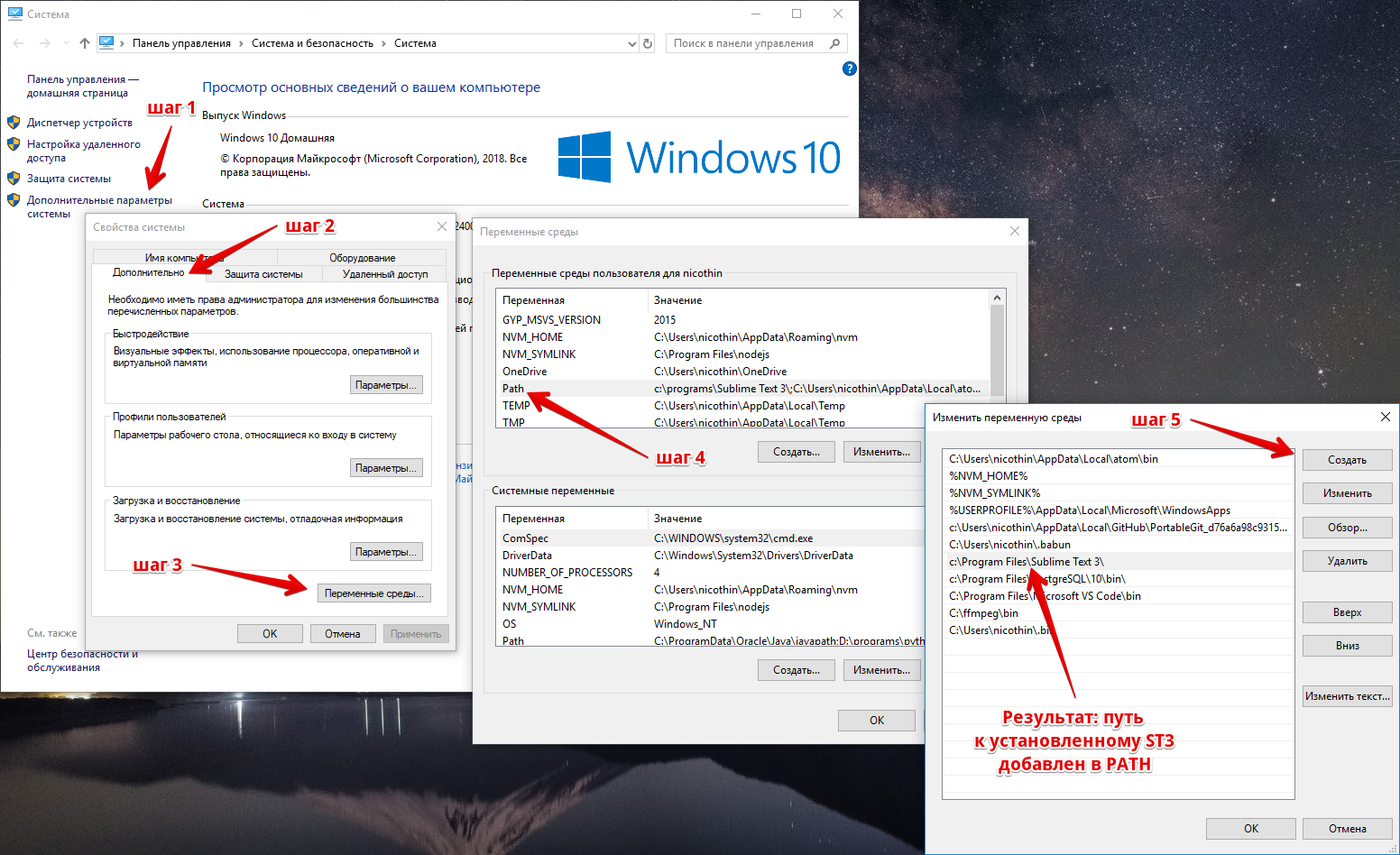Refresh the address bar in the System window
This screenshot has width=1400, height=855.
tap(647, 43)
